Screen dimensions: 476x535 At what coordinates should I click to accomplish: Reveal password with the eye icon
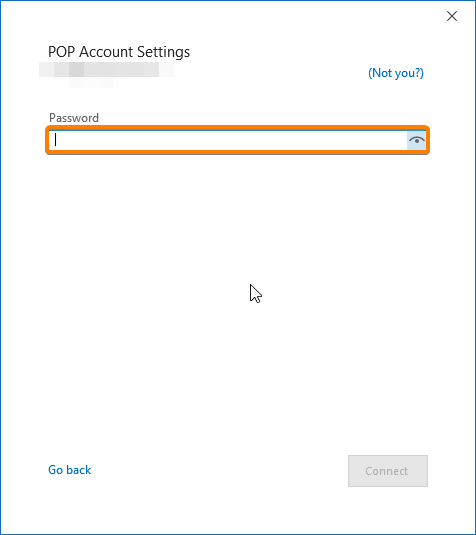tap(416, 140)
